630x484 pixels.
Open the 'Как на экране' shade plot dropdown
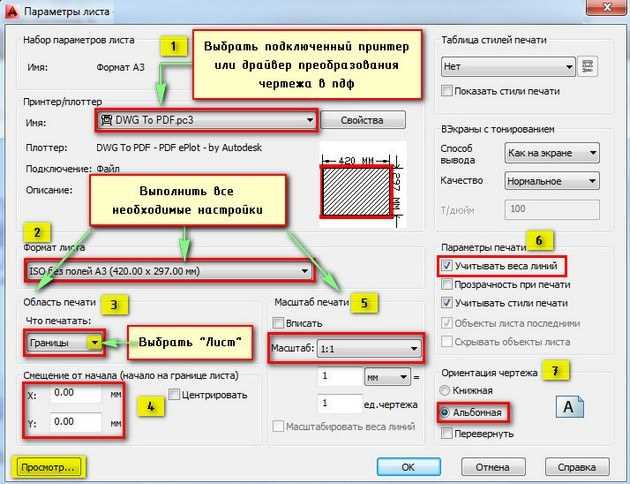pyautogui.click(x=552, y=153)
